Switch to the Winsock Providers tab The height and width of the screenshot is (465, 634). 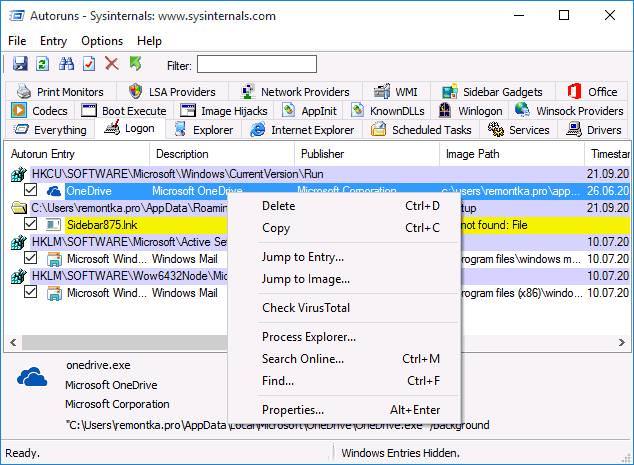coord(569,111)
